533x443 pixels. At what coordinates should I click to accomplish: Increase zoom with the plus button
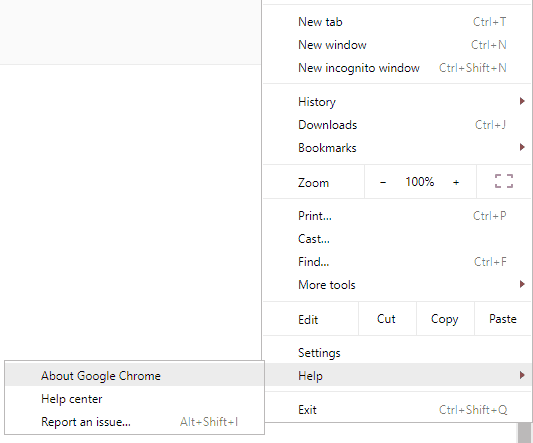click(456, 183)
